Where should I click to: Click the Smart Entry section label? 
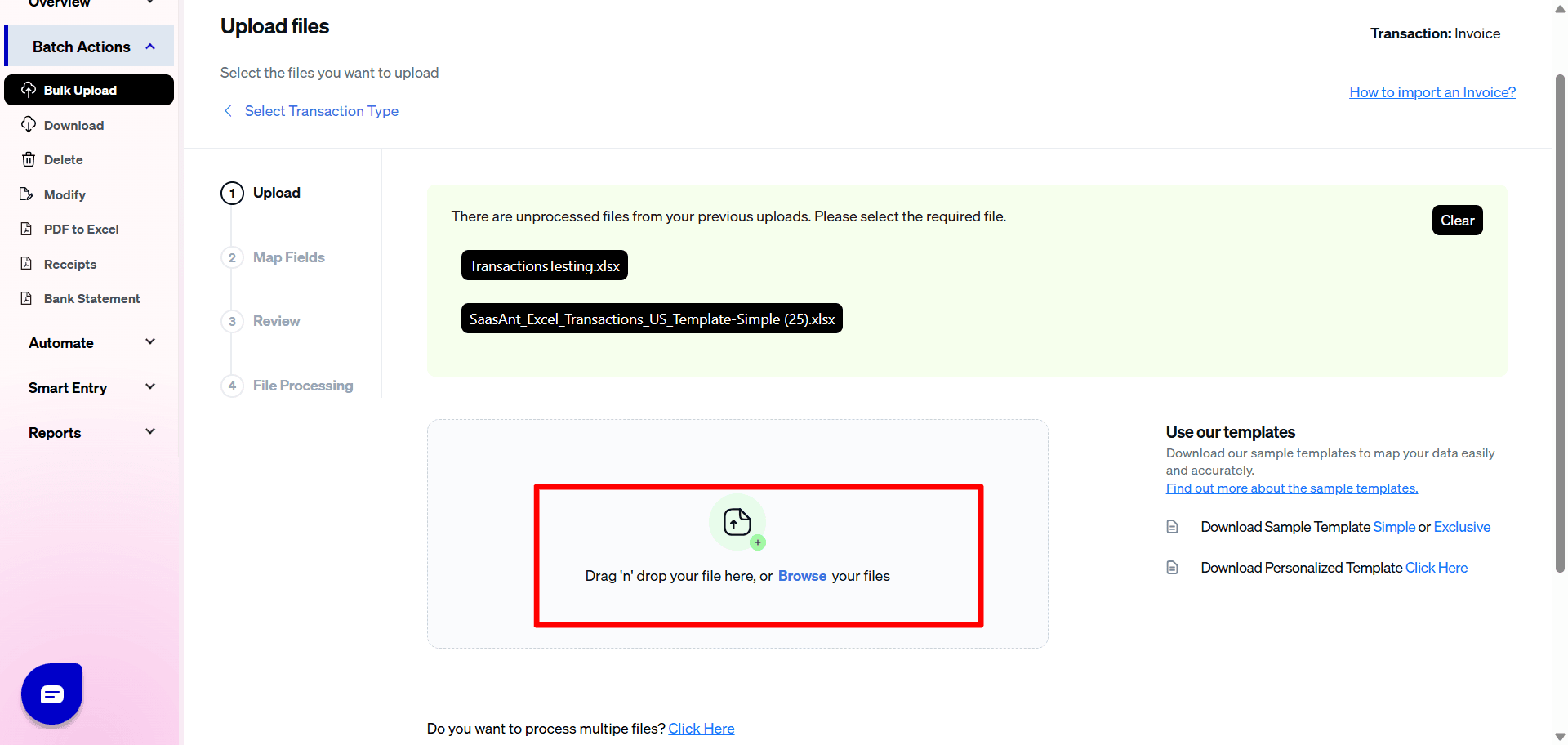(68, 388)
